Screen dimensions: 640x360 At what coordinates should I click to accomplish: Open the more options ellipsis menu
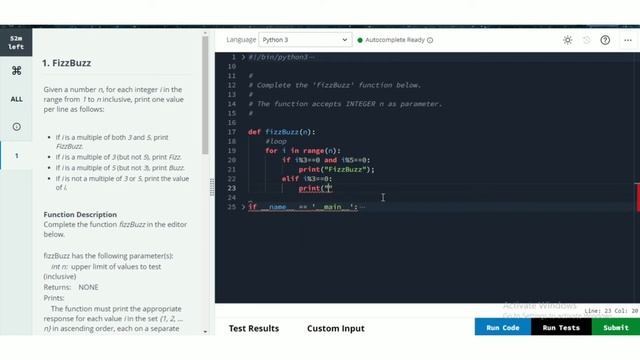628,40
